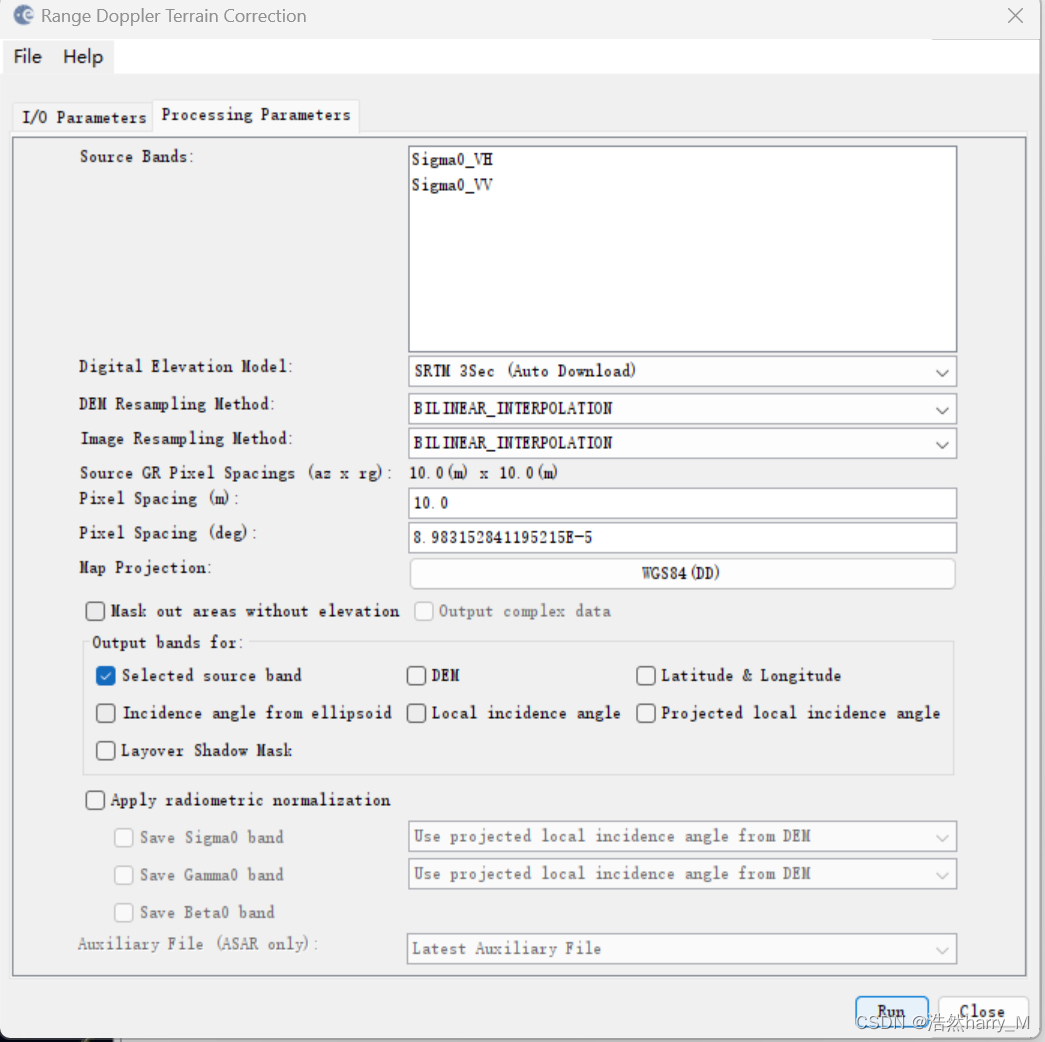Click the SNAP application icon in title bar
Screen dimensions: 1045x1042
pyautogui.click(x=23, y=16)
